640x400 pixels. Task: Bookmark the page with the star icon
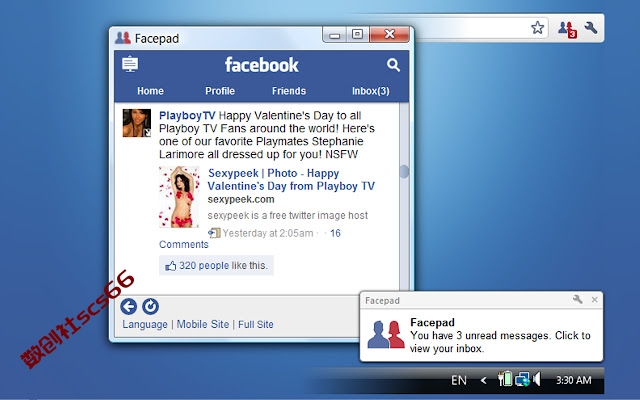[538, 28]
